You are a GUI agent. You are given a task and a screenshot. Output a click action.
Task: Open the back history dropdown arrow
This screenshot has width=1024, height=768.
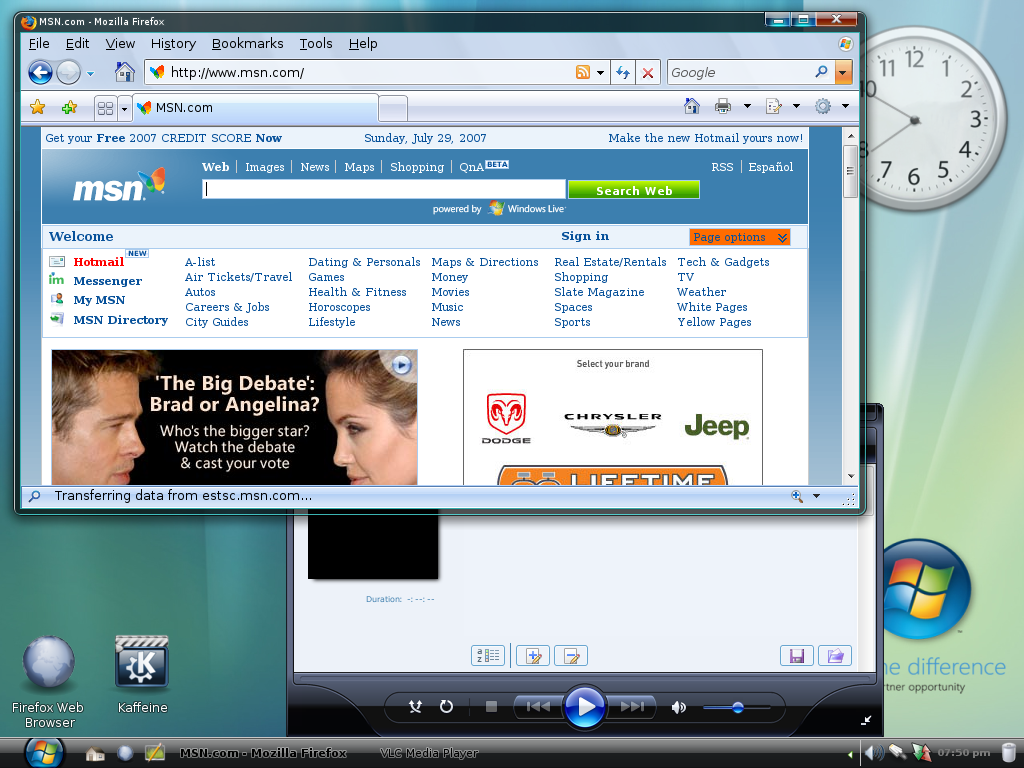click(x=91, y=74)
